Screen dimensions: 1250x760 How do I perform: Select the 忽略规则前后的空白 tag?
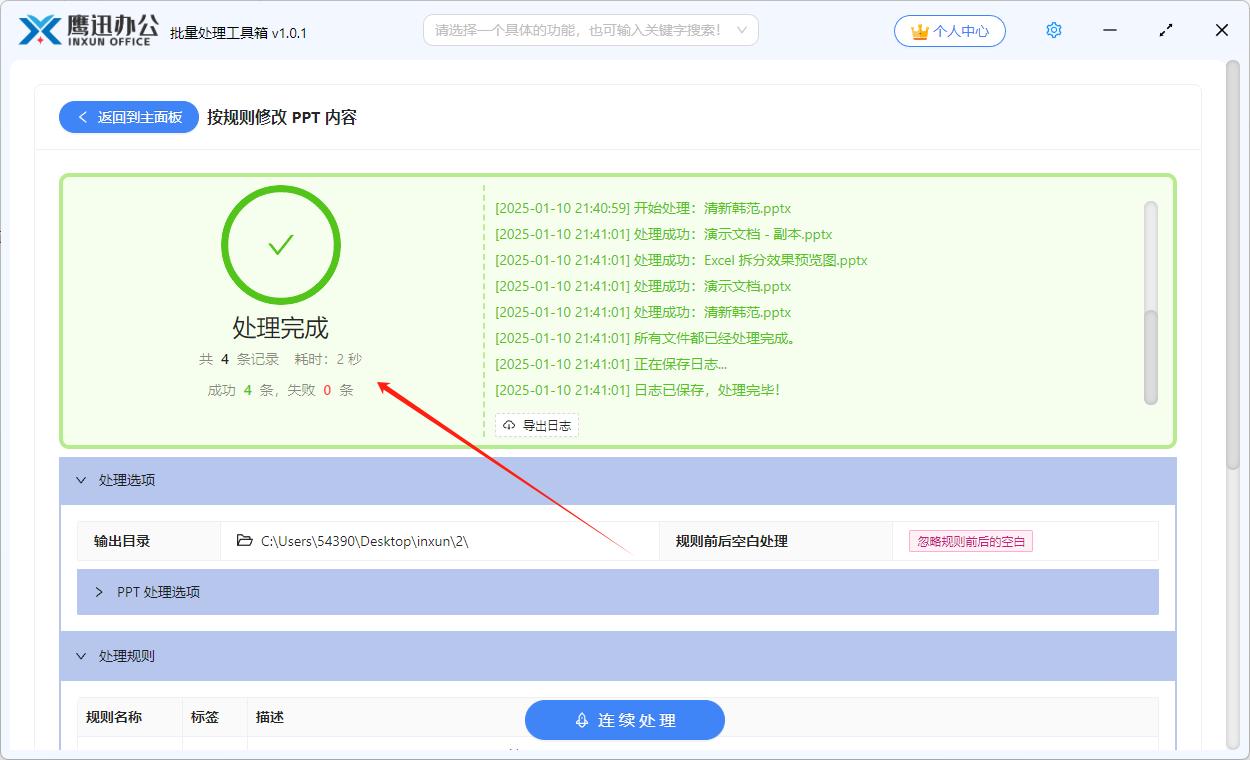(x=970, y=541)
